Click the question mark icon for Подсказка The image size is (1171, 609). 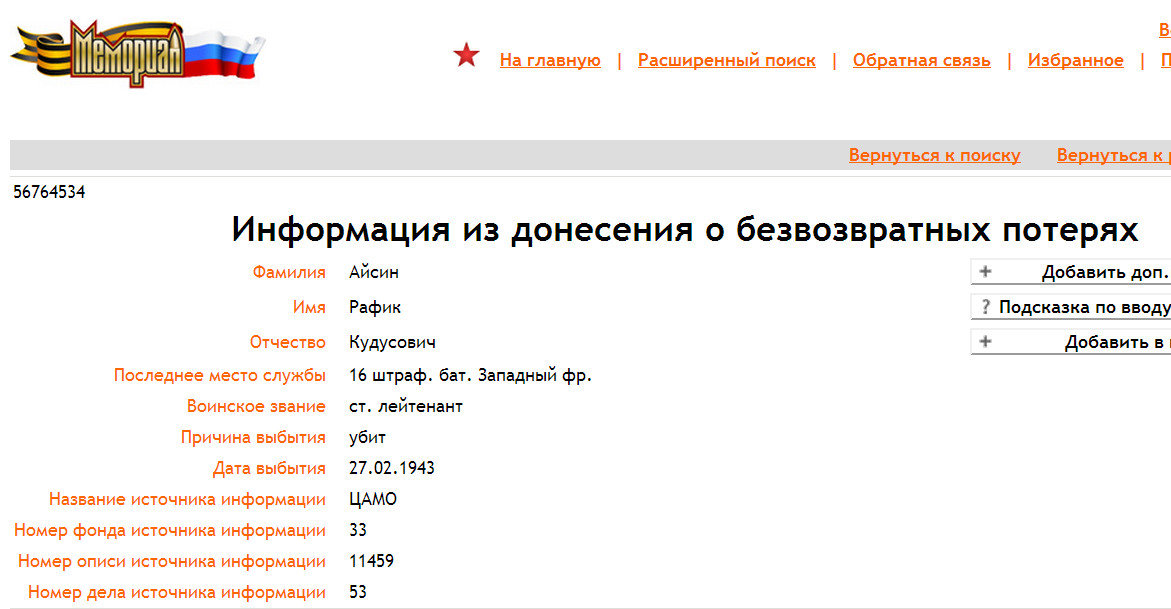click(985, 307)
